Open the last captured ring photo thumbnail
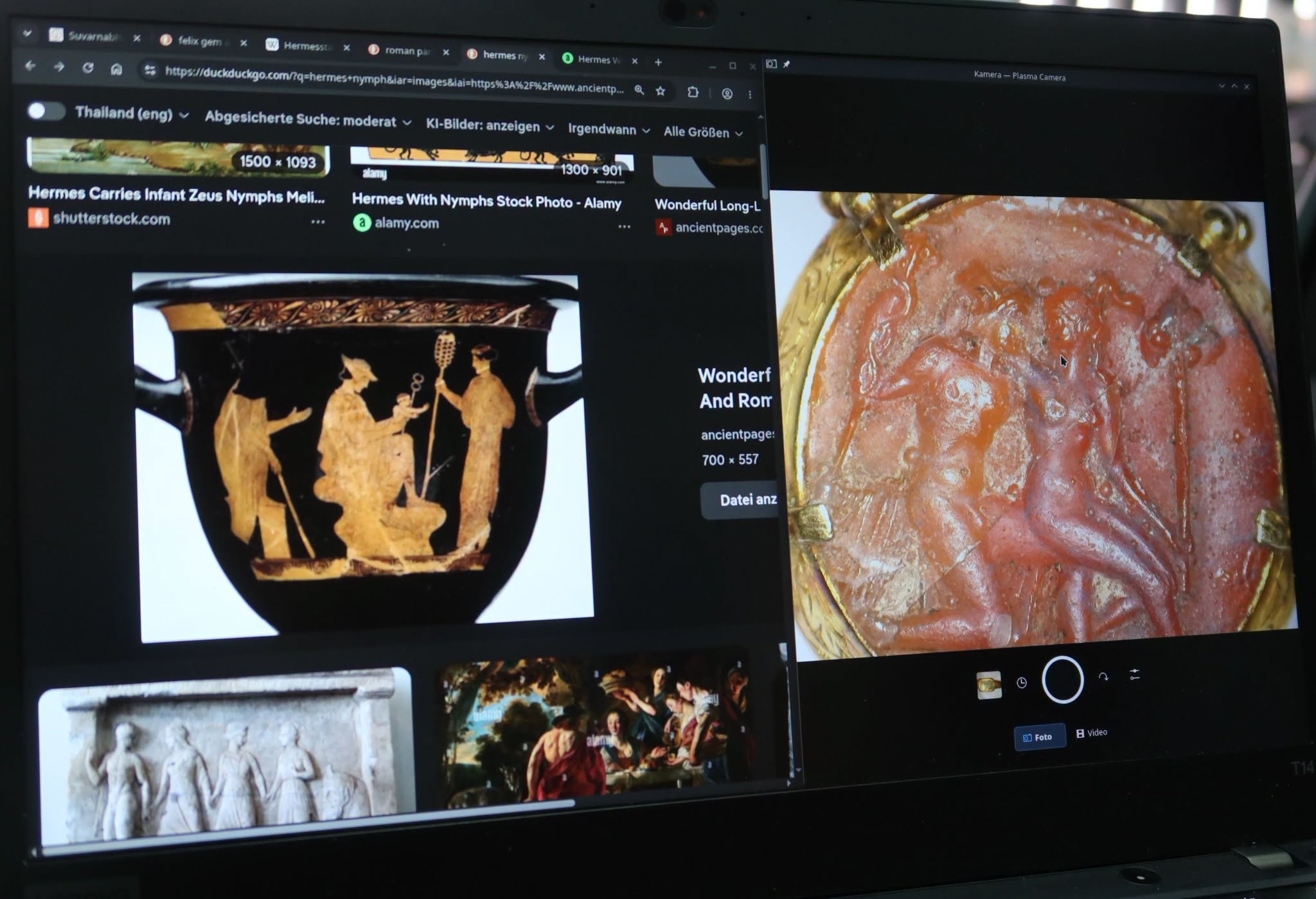 click(x=989, y=685)
